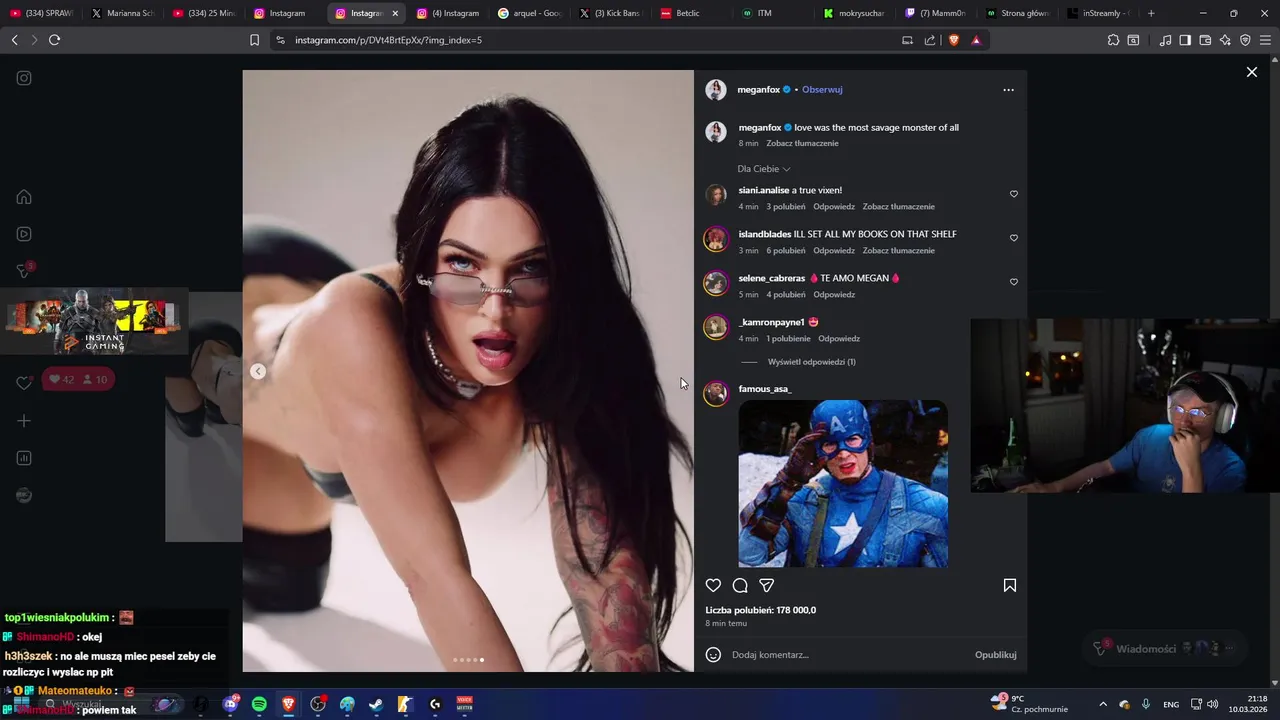Click in the Dodaj komentarz field
Image resolution: width=1280 pixels, height=720 pixels.
850,654
